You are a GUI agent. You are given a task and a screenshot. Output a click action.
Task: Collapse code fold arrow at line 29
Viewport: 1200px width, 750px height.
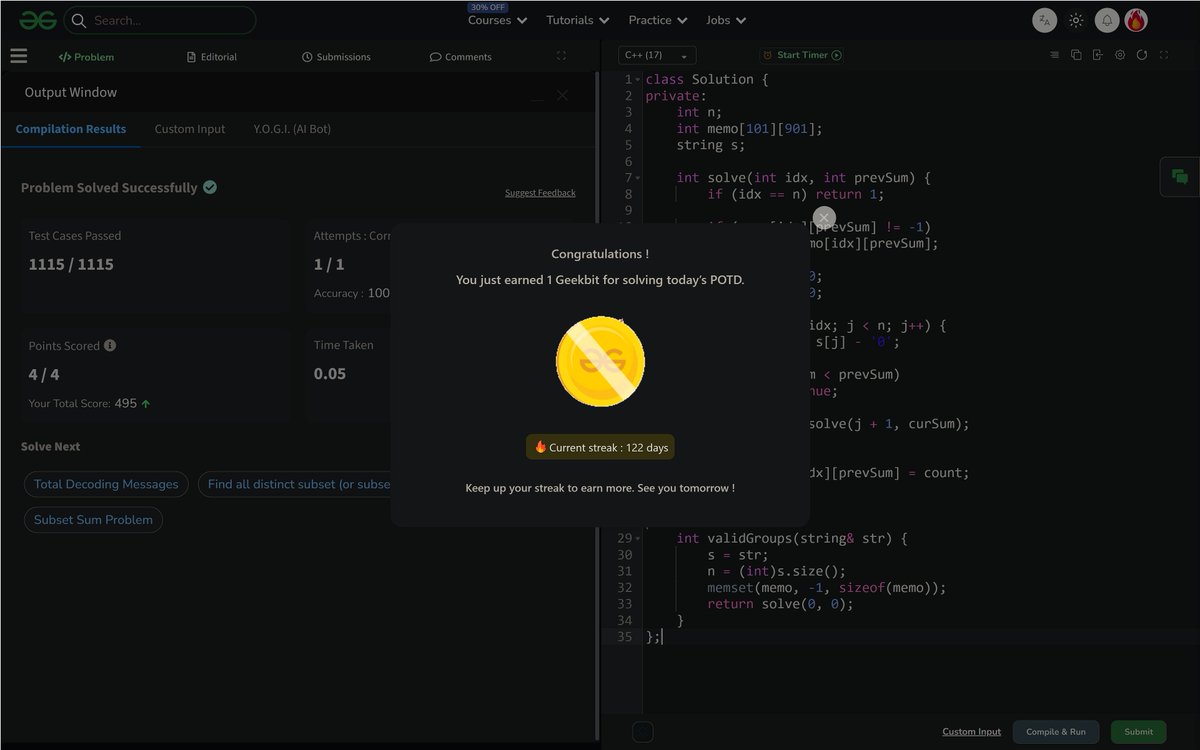click(x=638, y=539)
